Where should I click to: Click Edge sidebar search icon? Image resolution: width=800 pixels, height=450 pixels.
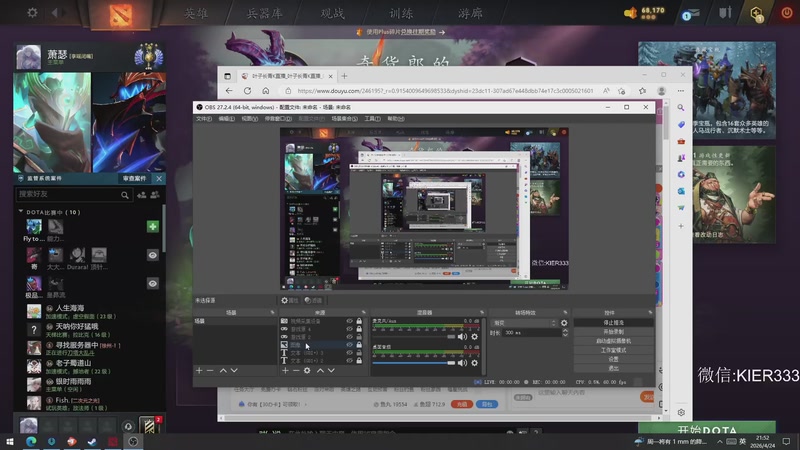(681, 108)
